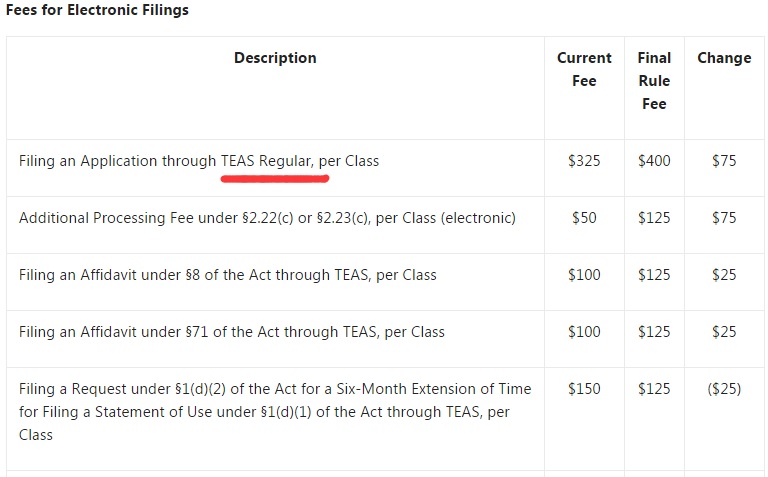Click the $25 change for §8 Affidavit
The width and height of the screenshot is (768, 477).
[724, 274]
